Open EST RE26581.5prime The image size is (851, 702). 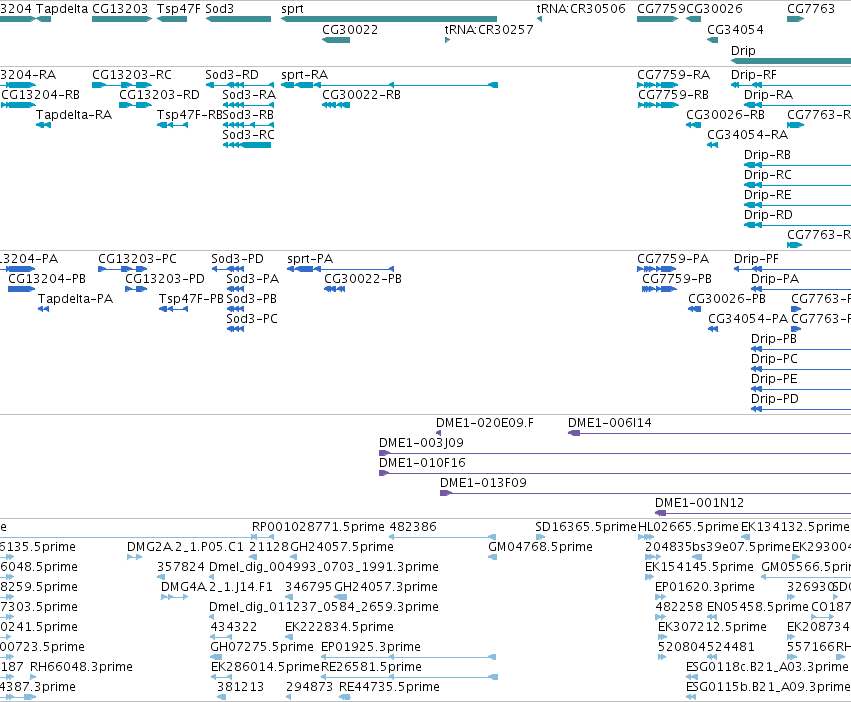point(410,677)
